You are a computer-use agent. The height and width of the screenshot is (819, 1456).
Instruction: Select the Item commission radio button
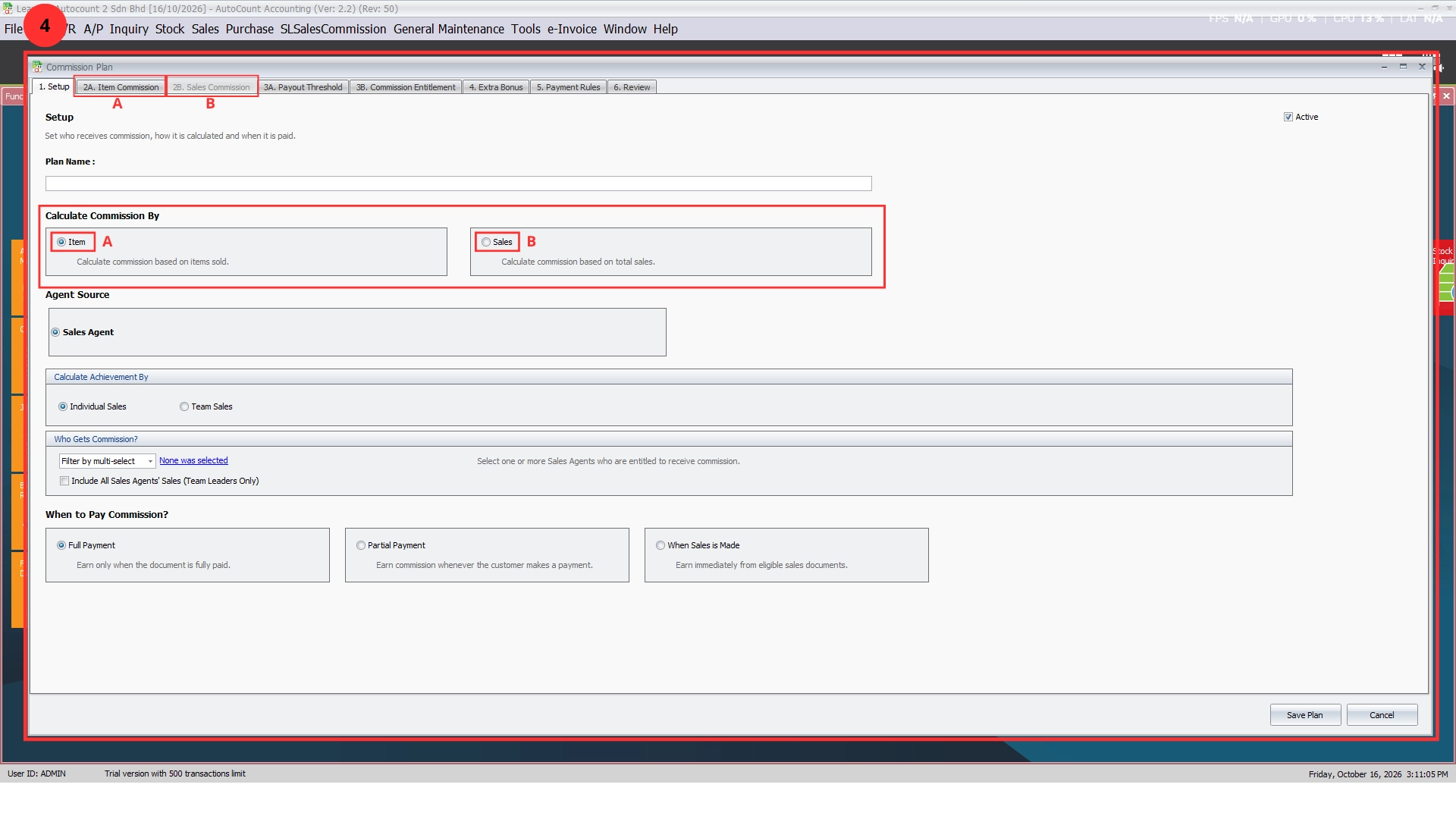pos(61,242)
